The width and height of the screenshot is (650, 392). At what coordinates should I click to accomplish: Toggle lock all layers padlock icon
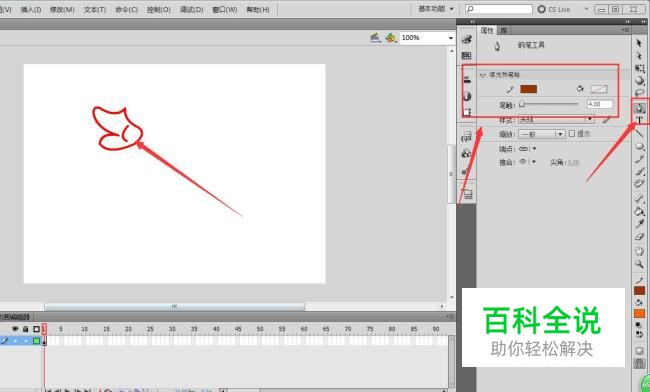click(25, 329)
